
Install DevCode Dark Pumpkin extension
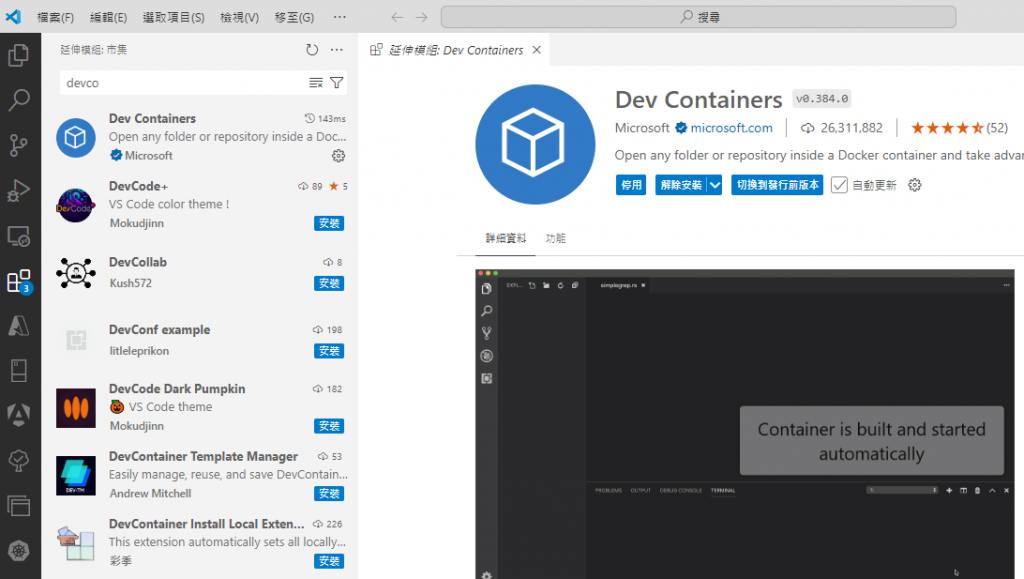(x=329, y=426)
